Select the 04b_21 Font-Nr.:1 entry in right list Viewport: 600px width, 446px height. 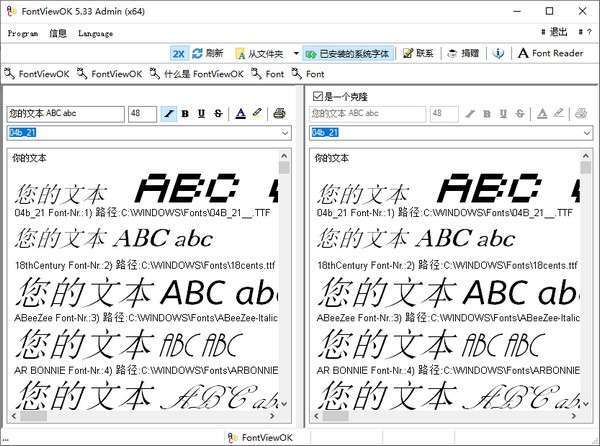[445, 213]
